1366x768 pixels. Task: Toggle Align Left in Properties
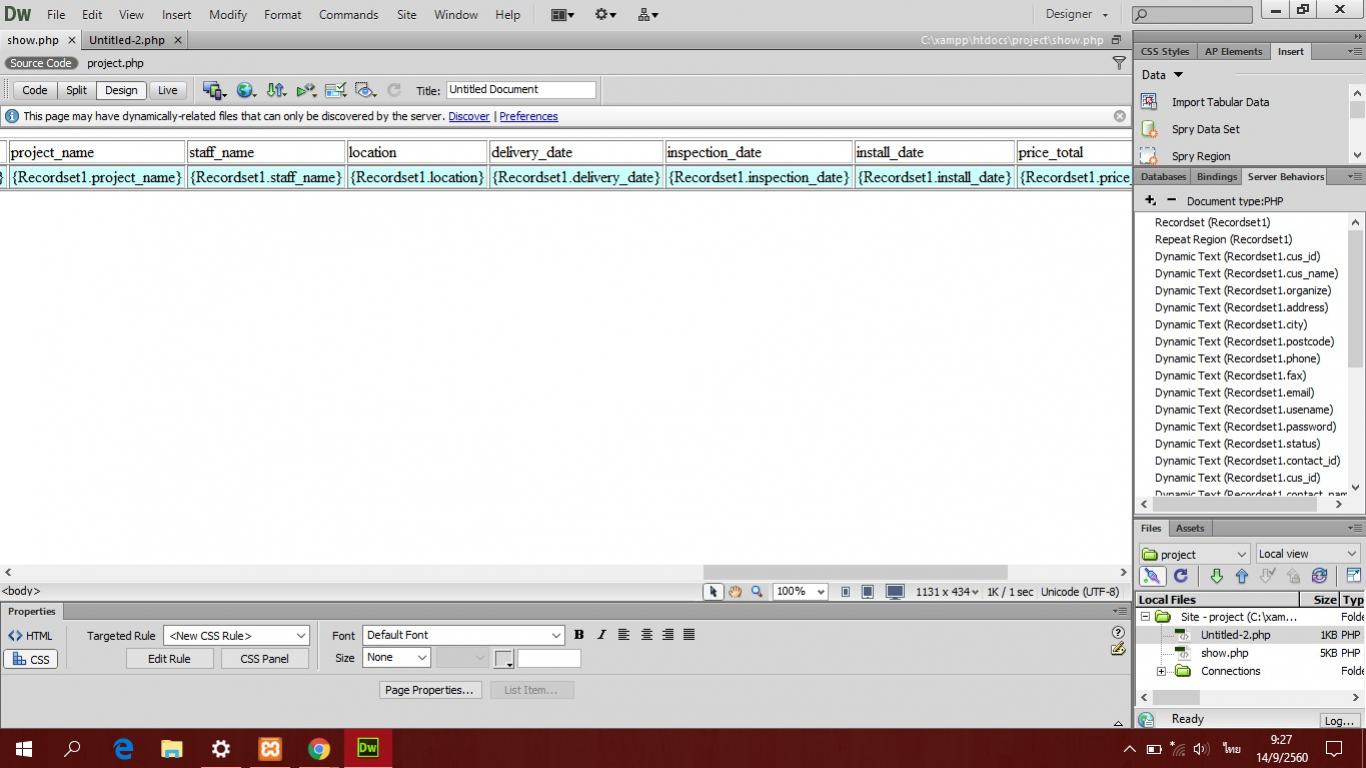click(x=624, y=635)
